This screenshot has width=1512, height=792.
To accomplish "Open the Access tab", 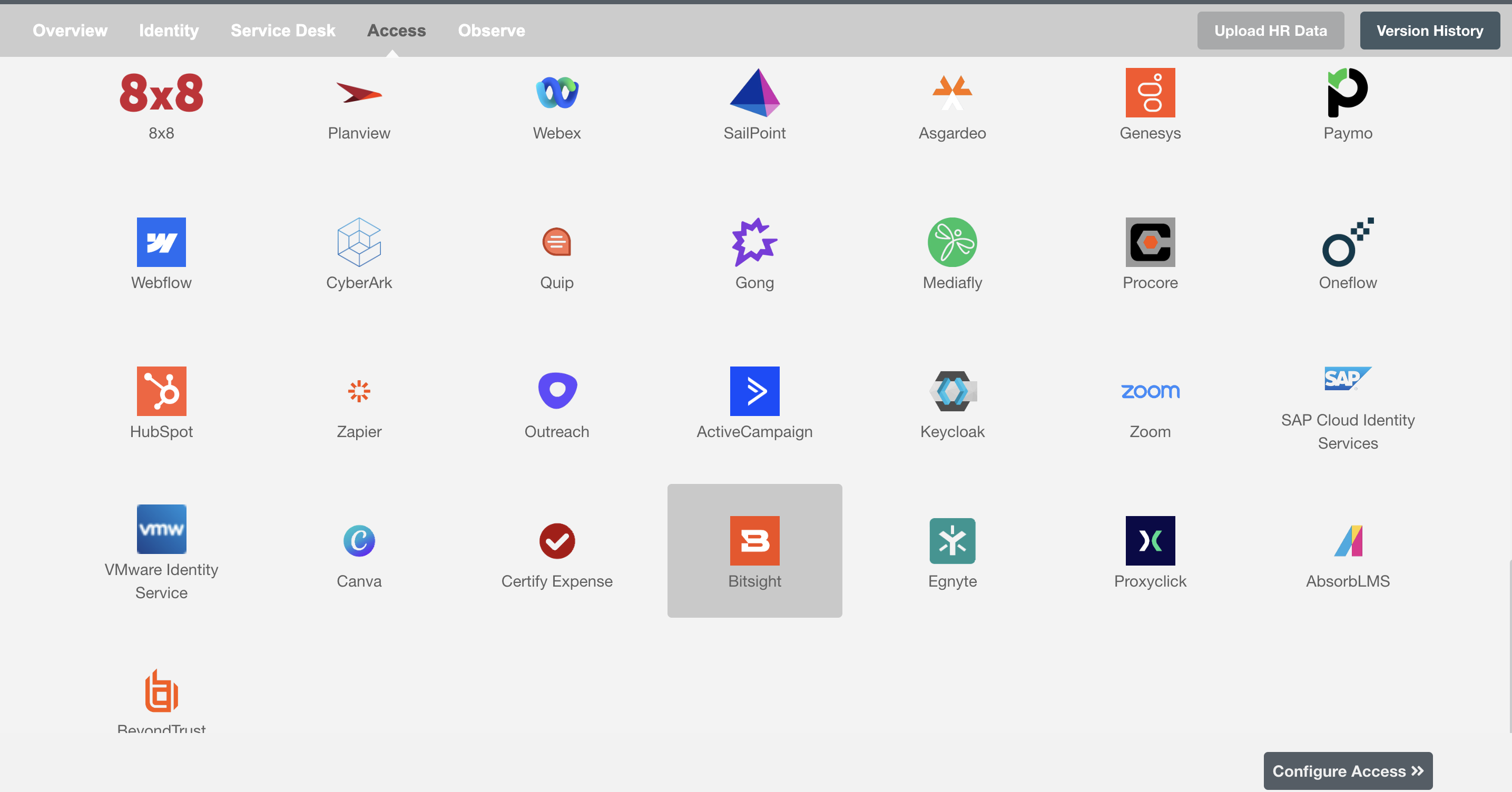I will (396, 31).
